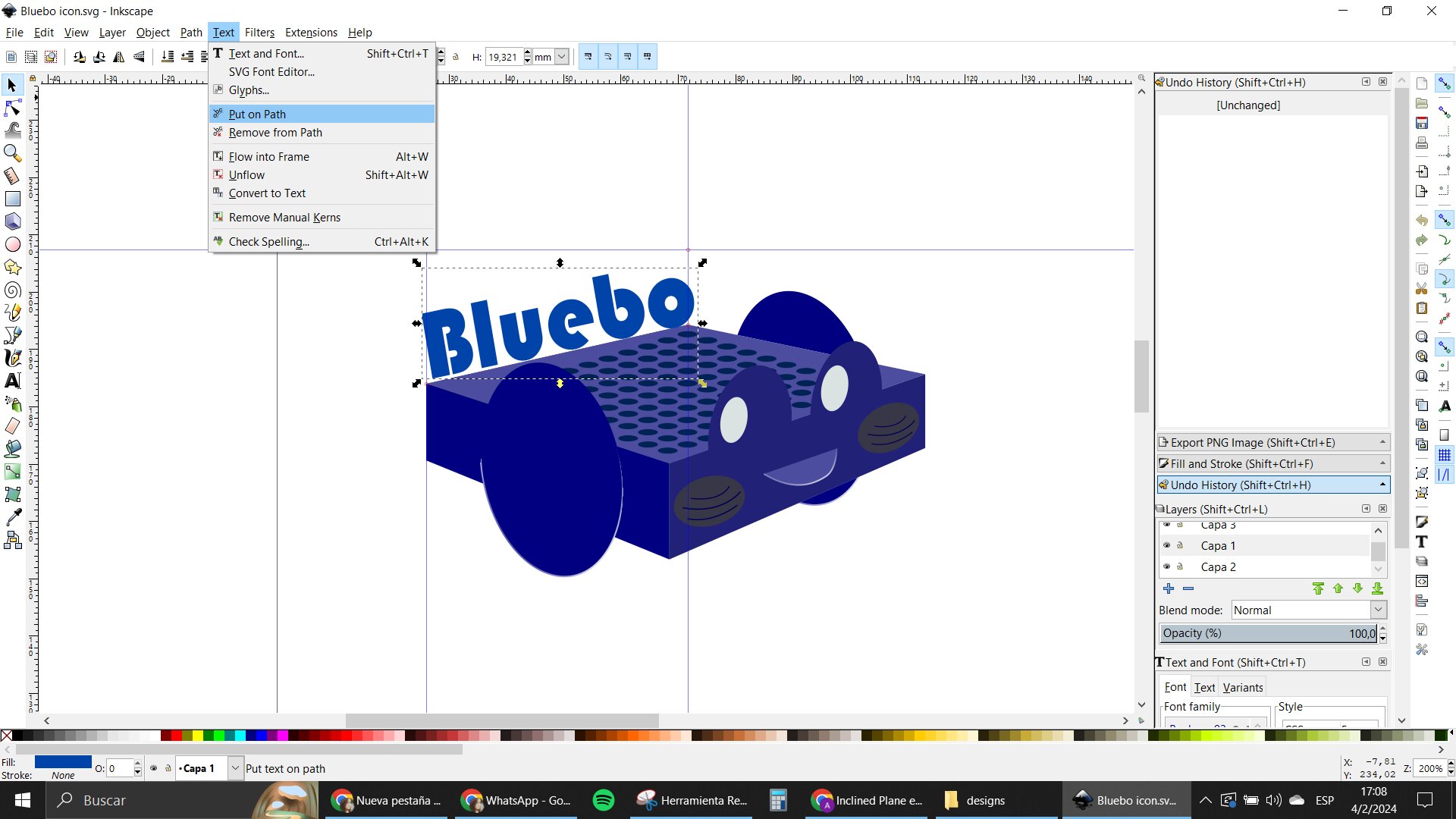The image size is (1456, 819).
Task: Select the Zoom tool
Action: (x=12, y=153)
